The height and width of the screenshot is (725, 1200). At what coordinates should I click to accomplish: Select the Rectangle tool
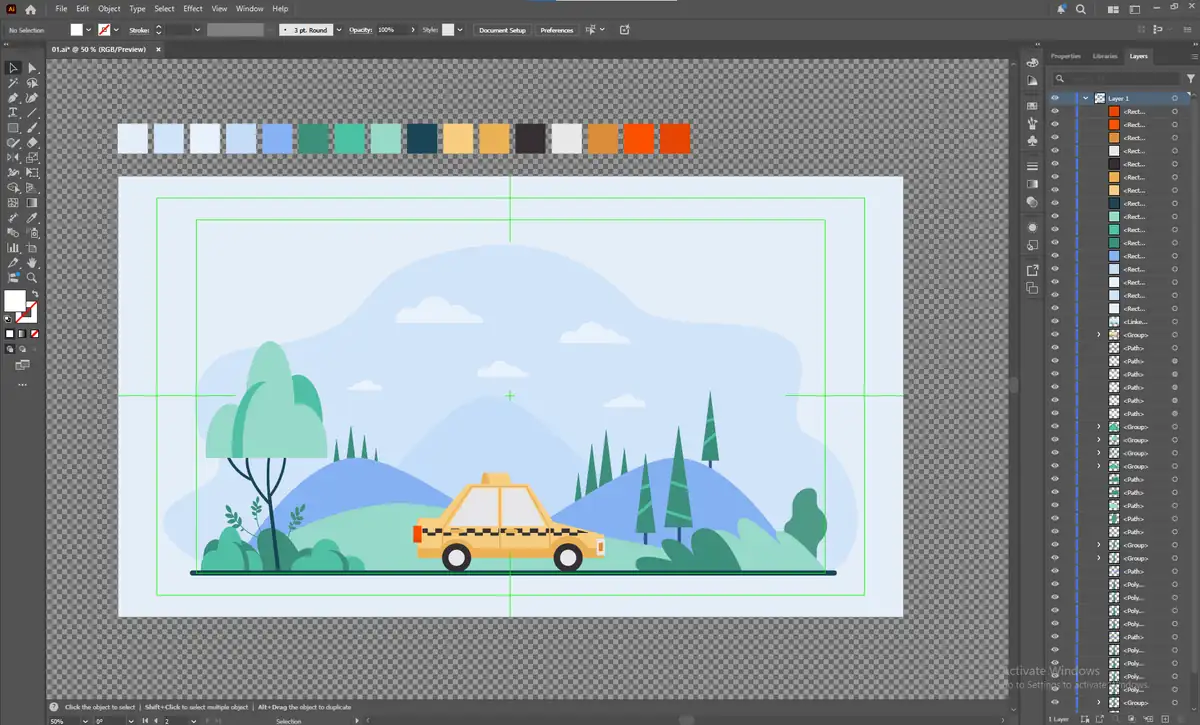[13, 128]
